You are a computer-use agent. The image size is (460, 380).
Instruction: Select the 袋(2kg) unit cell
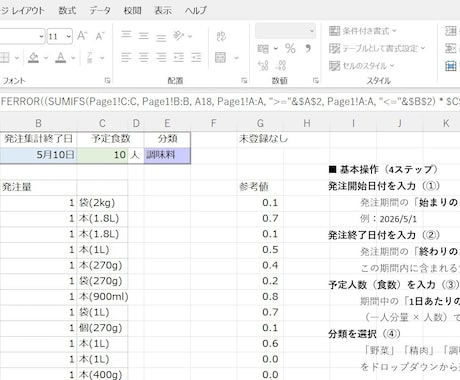click(x=102, y=203)
